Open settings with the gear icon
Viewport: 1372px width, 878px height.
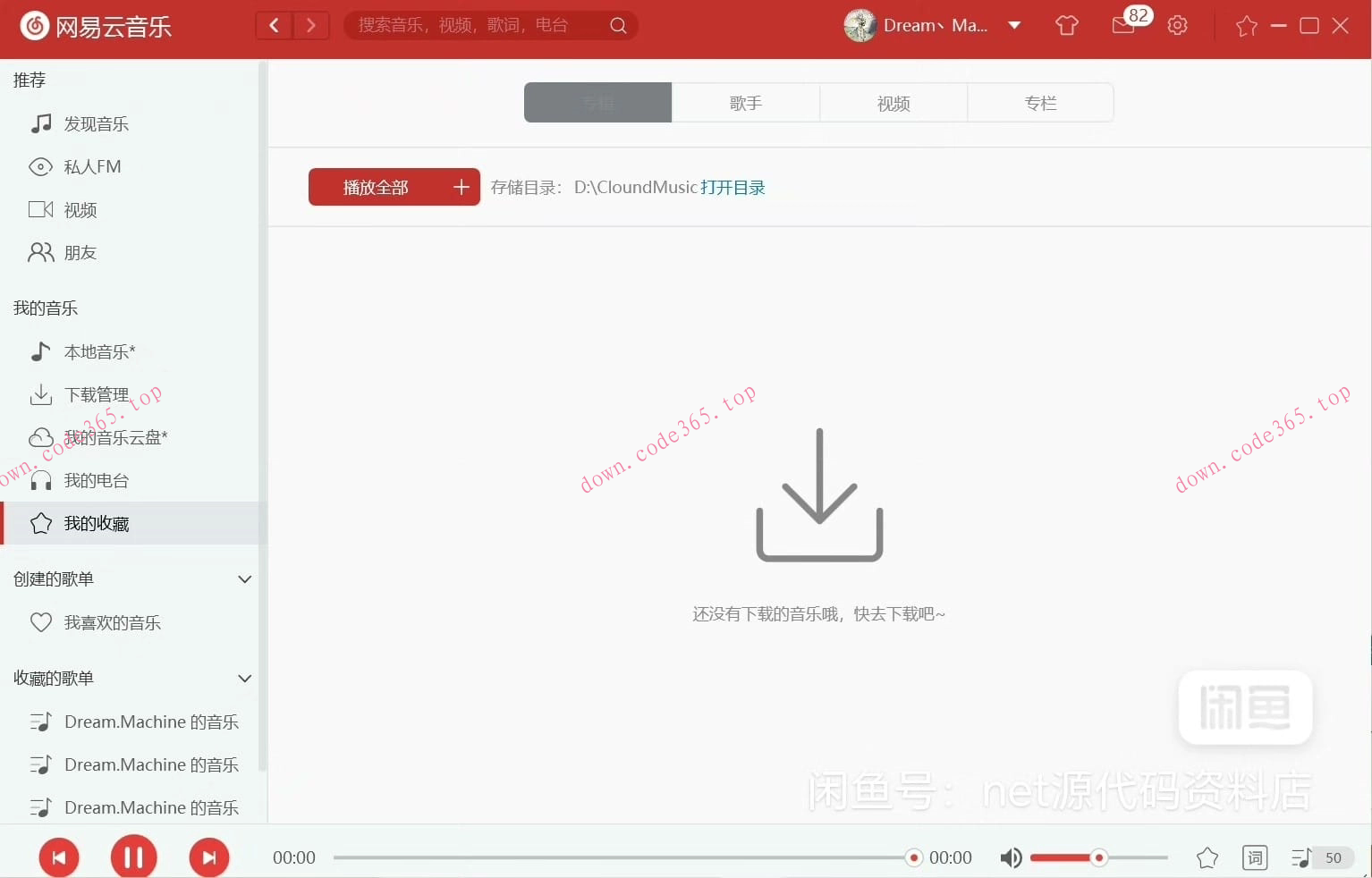point(1178,25)
